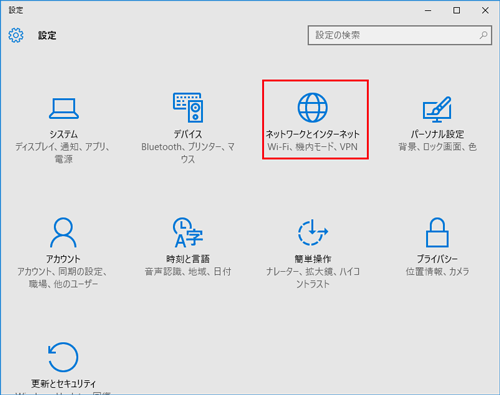Click the 'ディスプレイ、通知、アプリ、電源' description
500x395 pixels.
[x=64, y=153]
